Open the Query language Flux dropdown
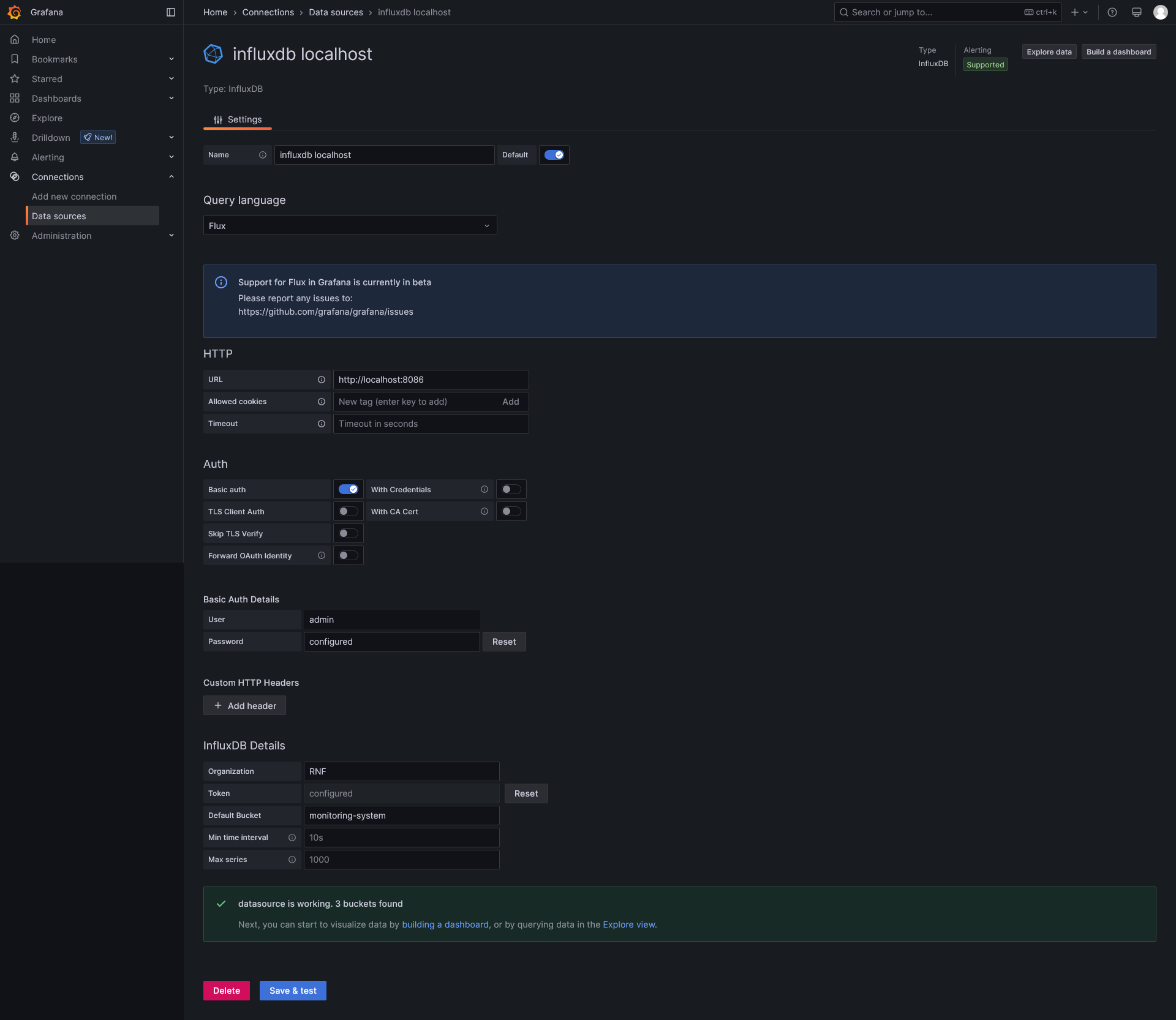The image size is (1176, 1020). (x=350, y=226)
